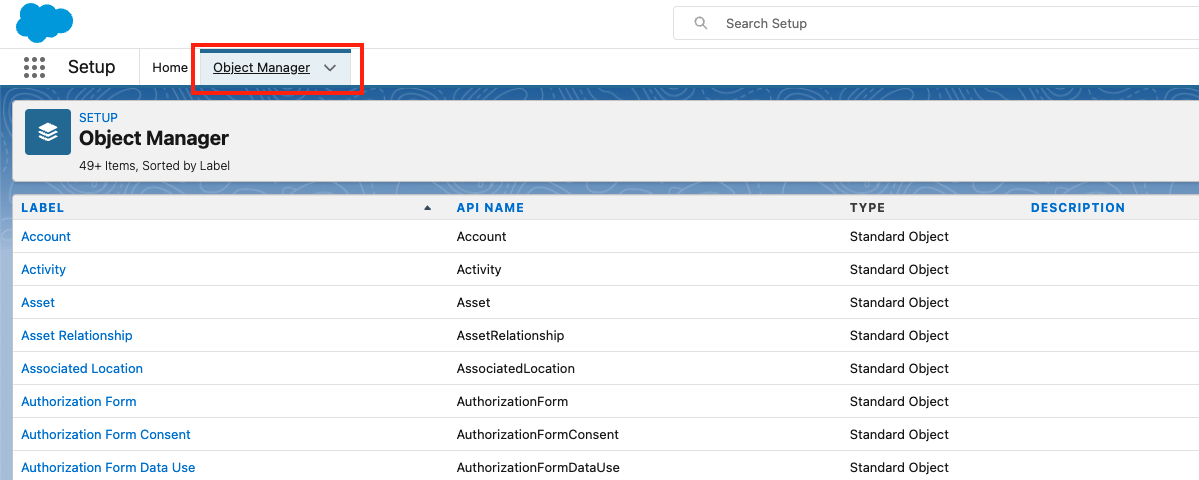Open Authorization Form Consent object
Image resolution: width=1199 pixels, height=480 pixels.
point(106,435)
